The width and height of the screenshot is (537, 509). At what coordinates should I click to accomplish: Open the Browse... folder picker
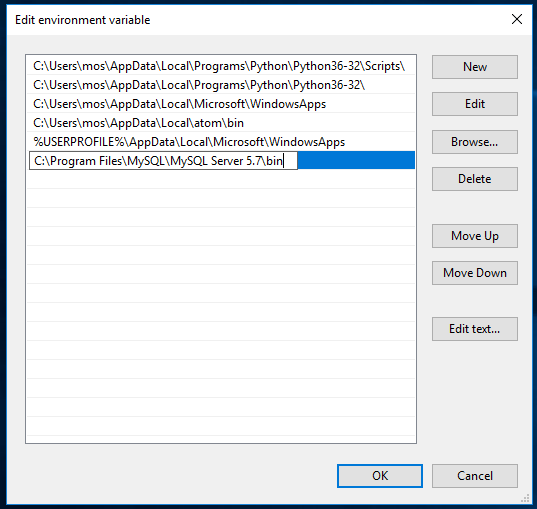coord(475,142)
